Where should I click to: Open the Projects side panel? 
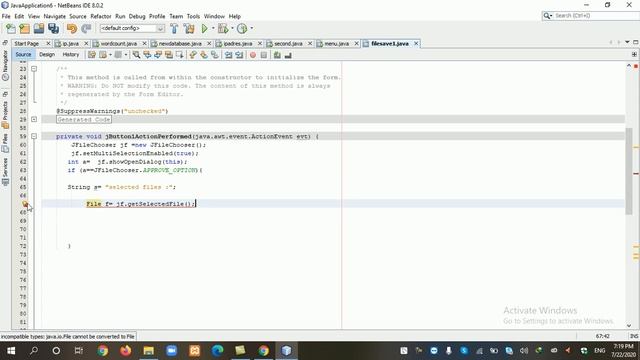pyautogui.click(x=5, y=116)
